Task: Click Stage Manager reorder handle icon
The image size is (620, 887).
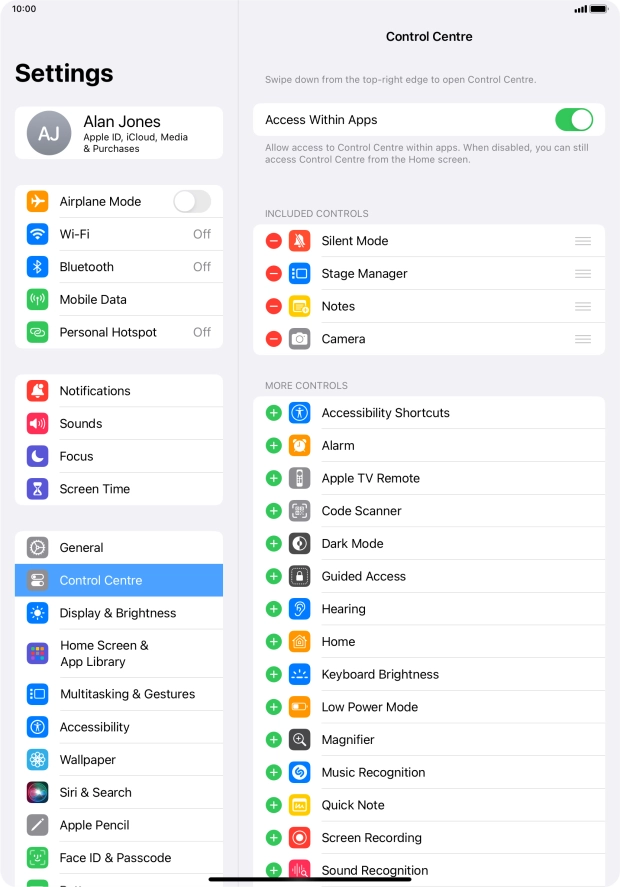Action: pyautogui.click(x=583, y=274)
